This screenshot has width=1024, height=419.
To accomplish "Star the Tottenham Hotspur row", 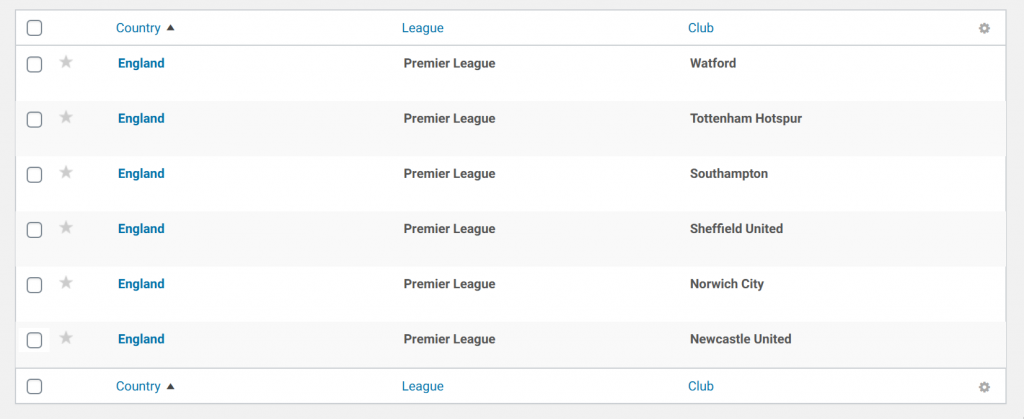I will tap(66, 117).
